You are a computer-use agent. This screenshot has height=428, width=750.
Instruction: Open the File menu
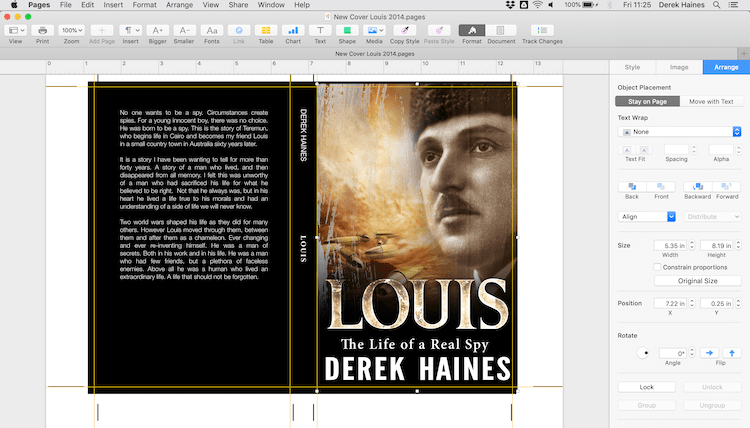(x=66, y=5)
